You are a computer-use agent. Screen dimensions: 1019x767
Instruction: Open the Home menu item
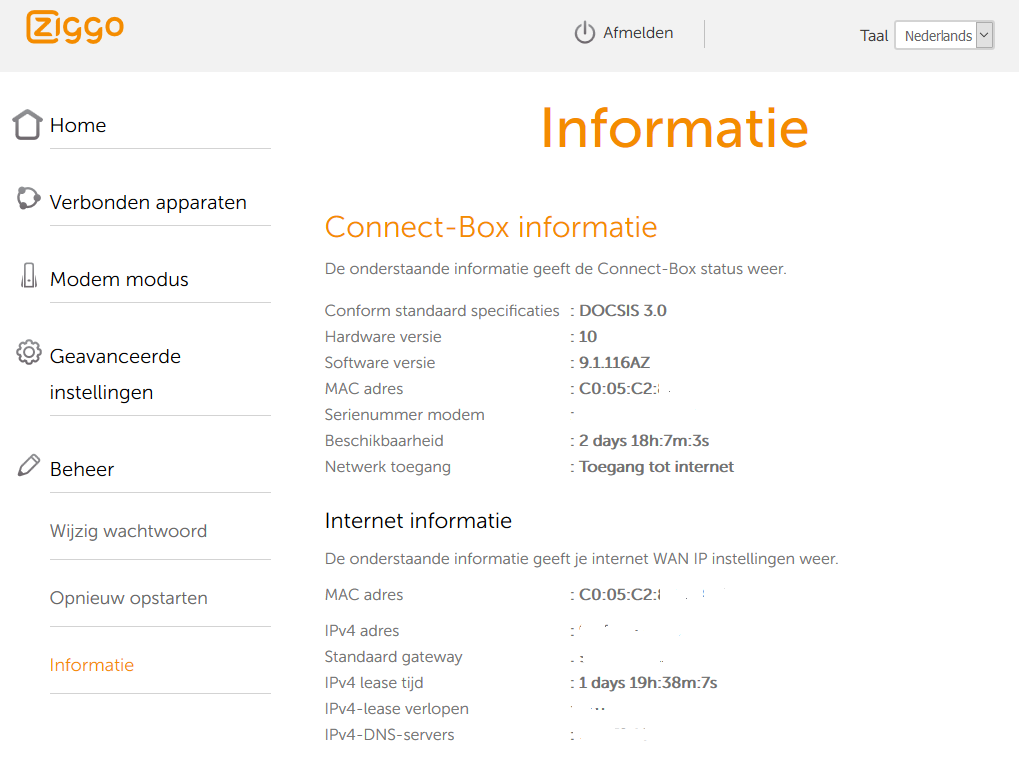[x=78, y=125]
